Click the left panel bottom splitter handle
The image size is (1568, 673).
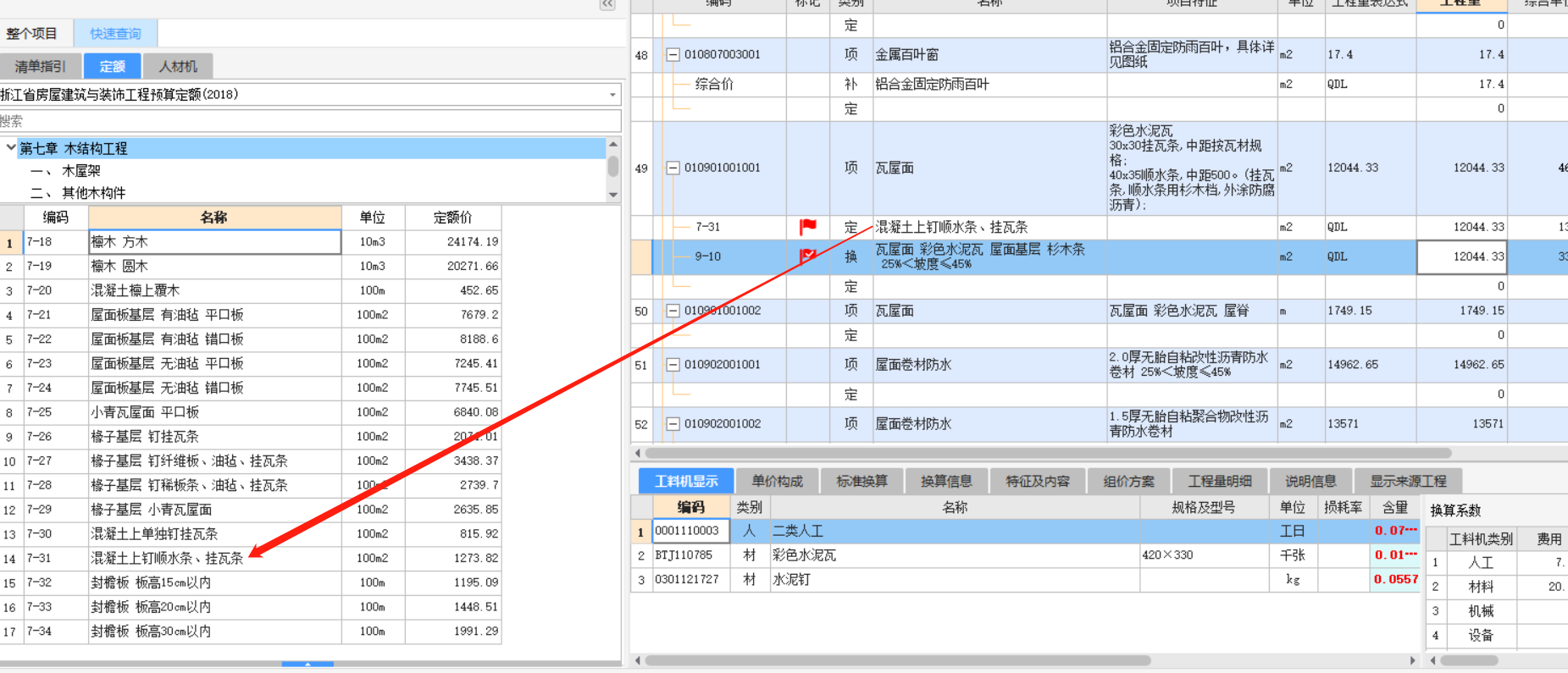(x=308, y=665)
